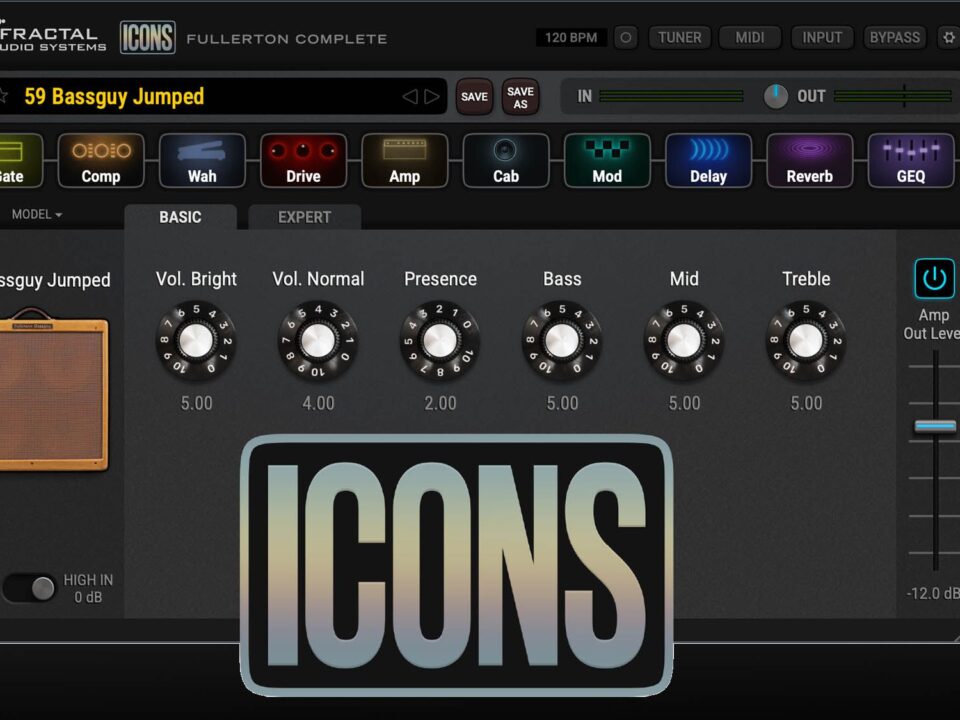Open the Delay effect block
This screenshot has height=720, width=960.
(x=708, y=160)
